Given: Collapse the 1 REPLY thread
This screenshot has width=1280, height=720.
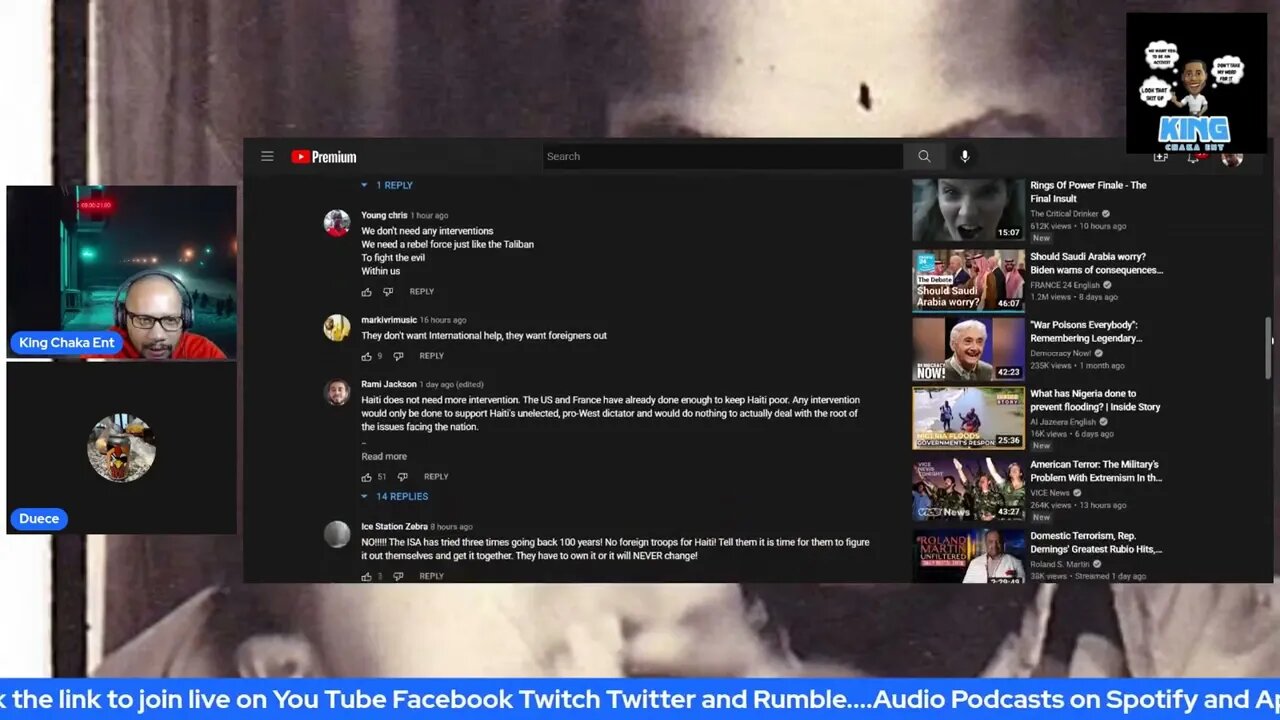Looking at the screenshot, I should click(x=386, y=185).
